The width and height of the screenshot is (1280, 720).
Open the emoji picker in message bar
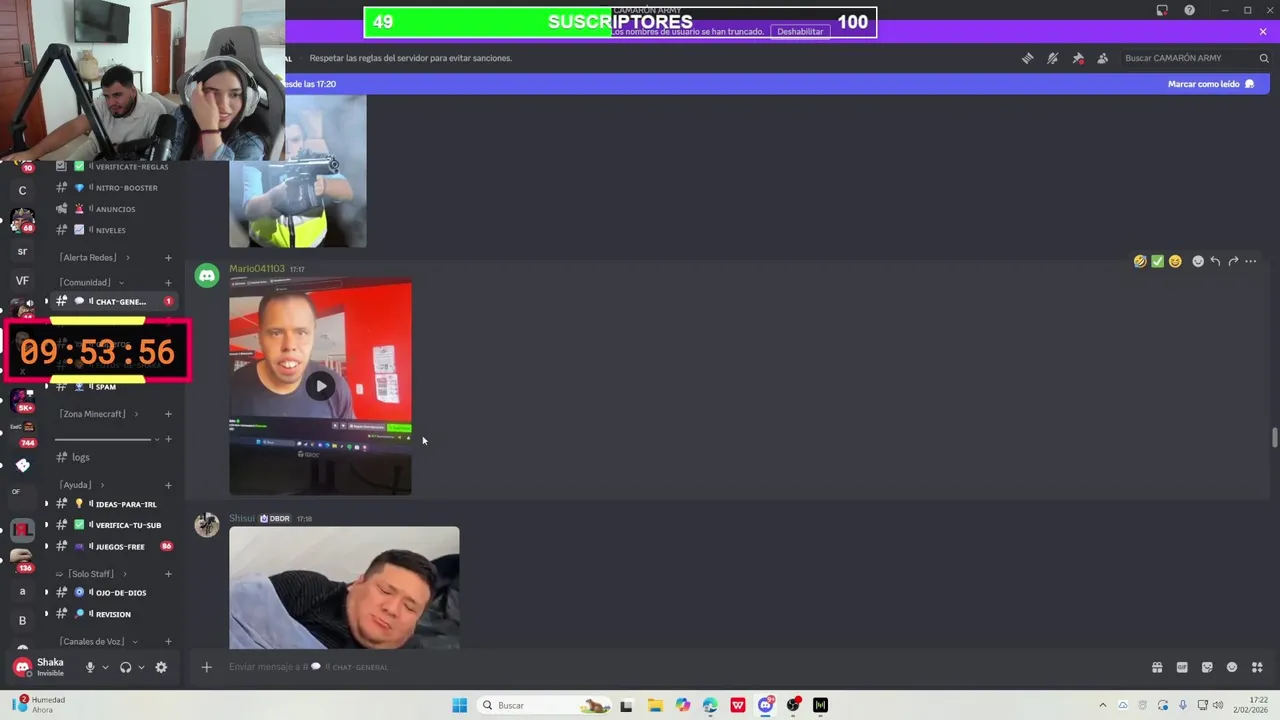(x=1232, y=667)
